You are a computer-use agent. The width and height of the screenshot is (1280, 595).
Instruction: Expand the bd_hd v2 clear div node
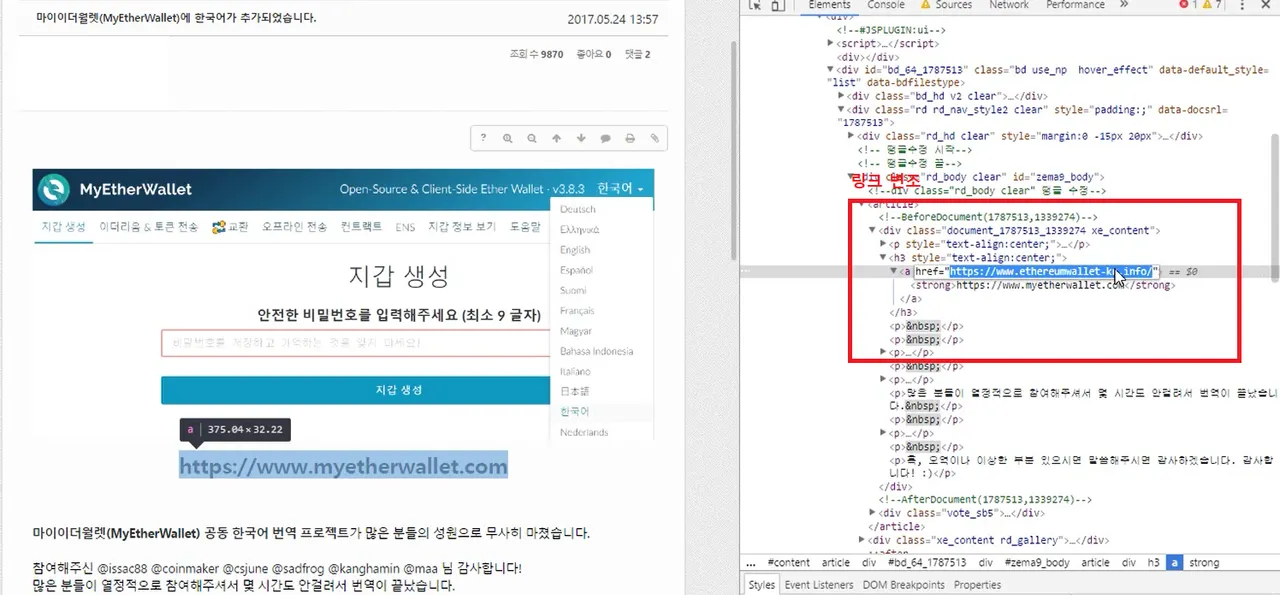tap(841, 96)
